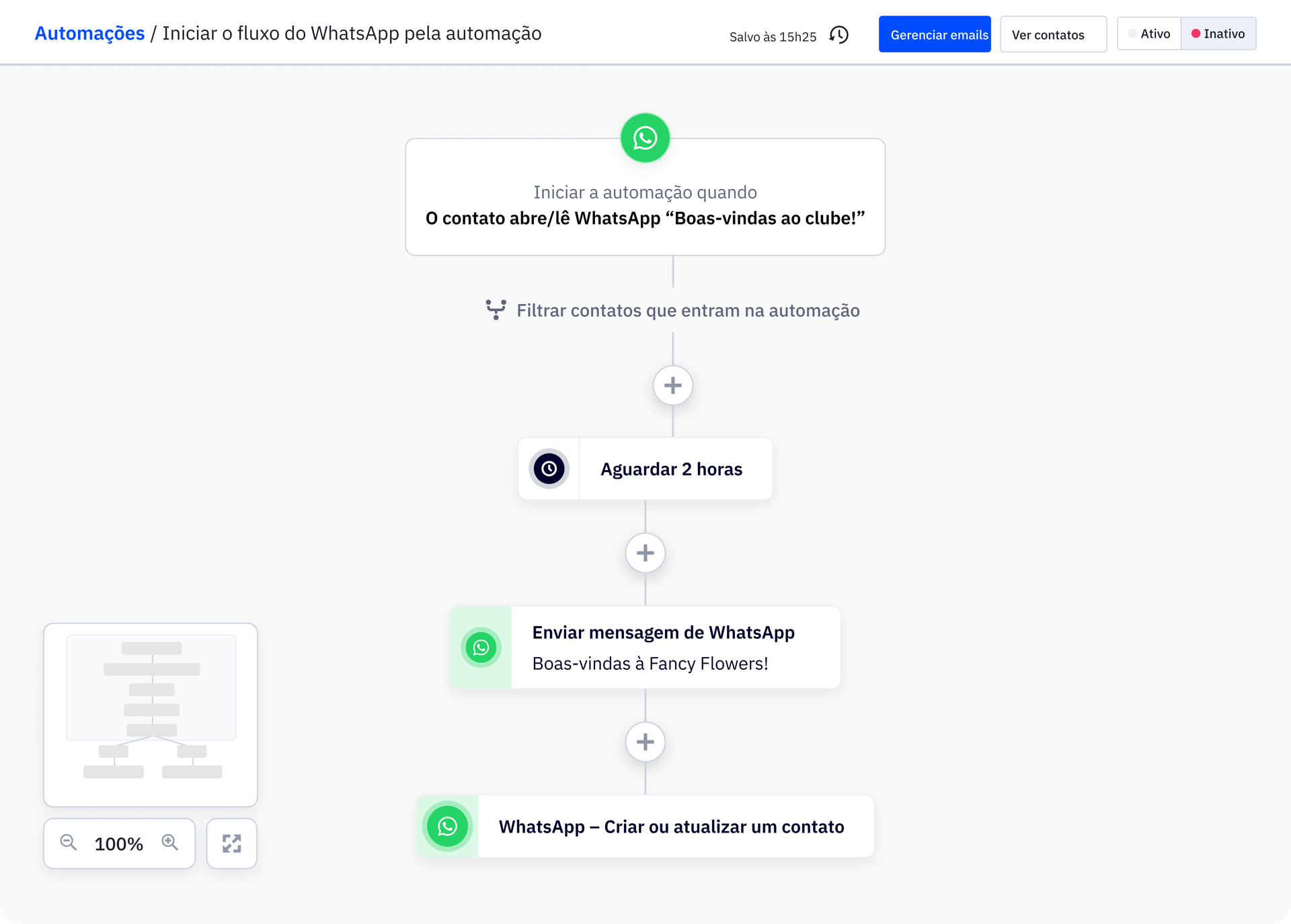
Task: Click the fit-to-screen expand icon
Action: point(231,843)
